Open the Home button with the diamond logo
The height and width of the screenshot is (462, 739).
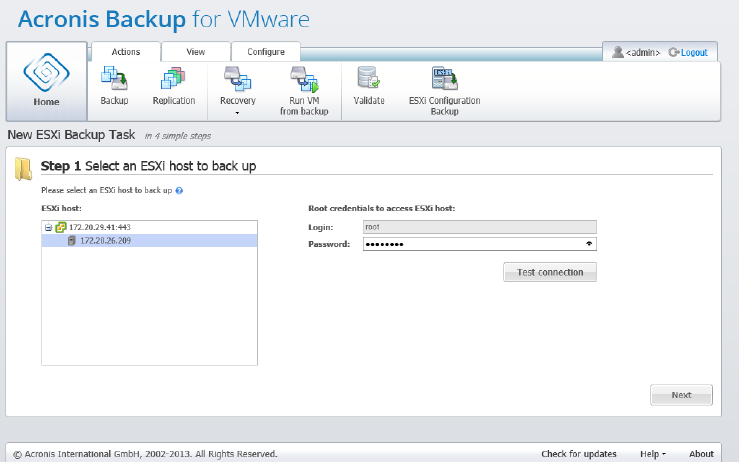(x=46, y=81)
